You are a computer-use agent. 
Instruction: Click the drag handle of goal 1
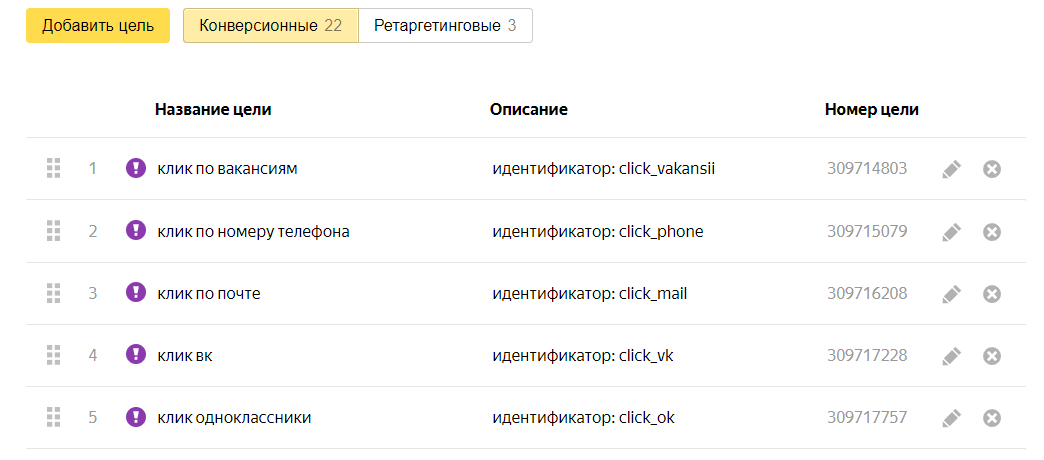click(54, 169)
